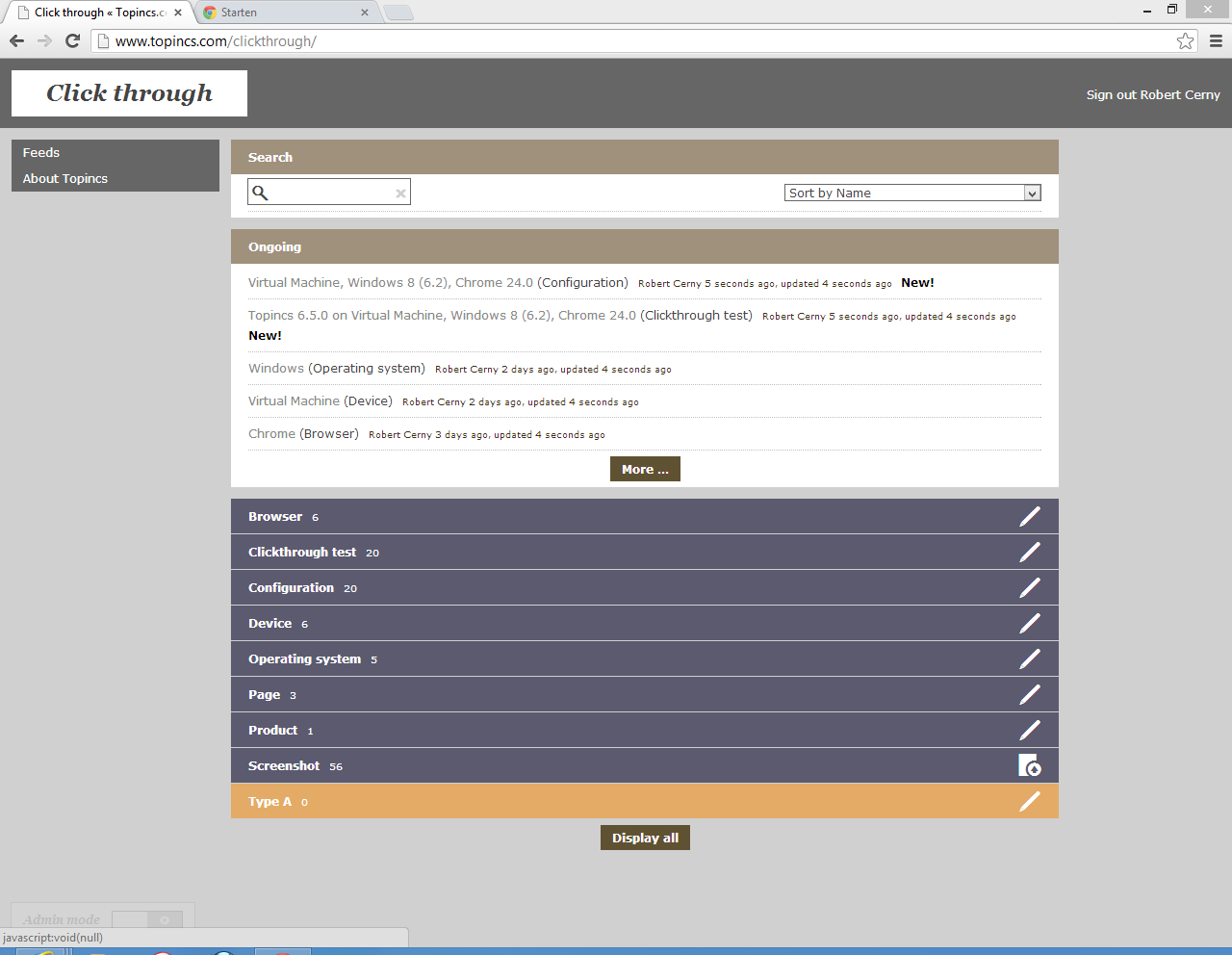Click the Configuration row's pencil icon

(x=1030, y=588)
